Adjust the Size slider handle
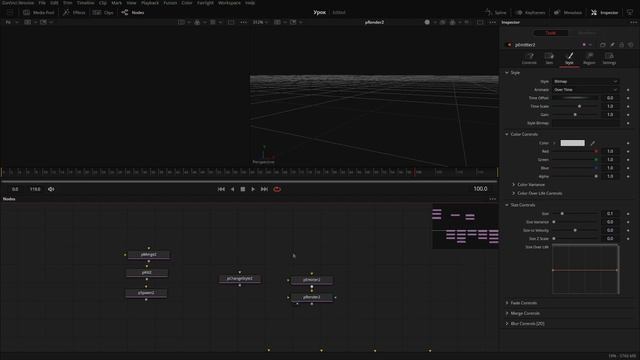 (562, 214)
